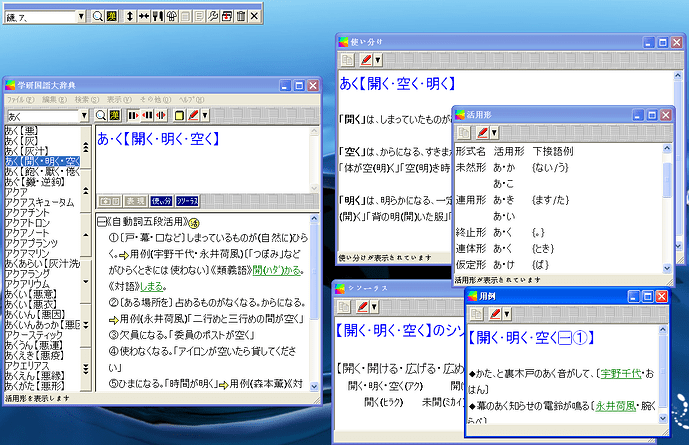Click the yellow sticky note icon

[179, 116]
